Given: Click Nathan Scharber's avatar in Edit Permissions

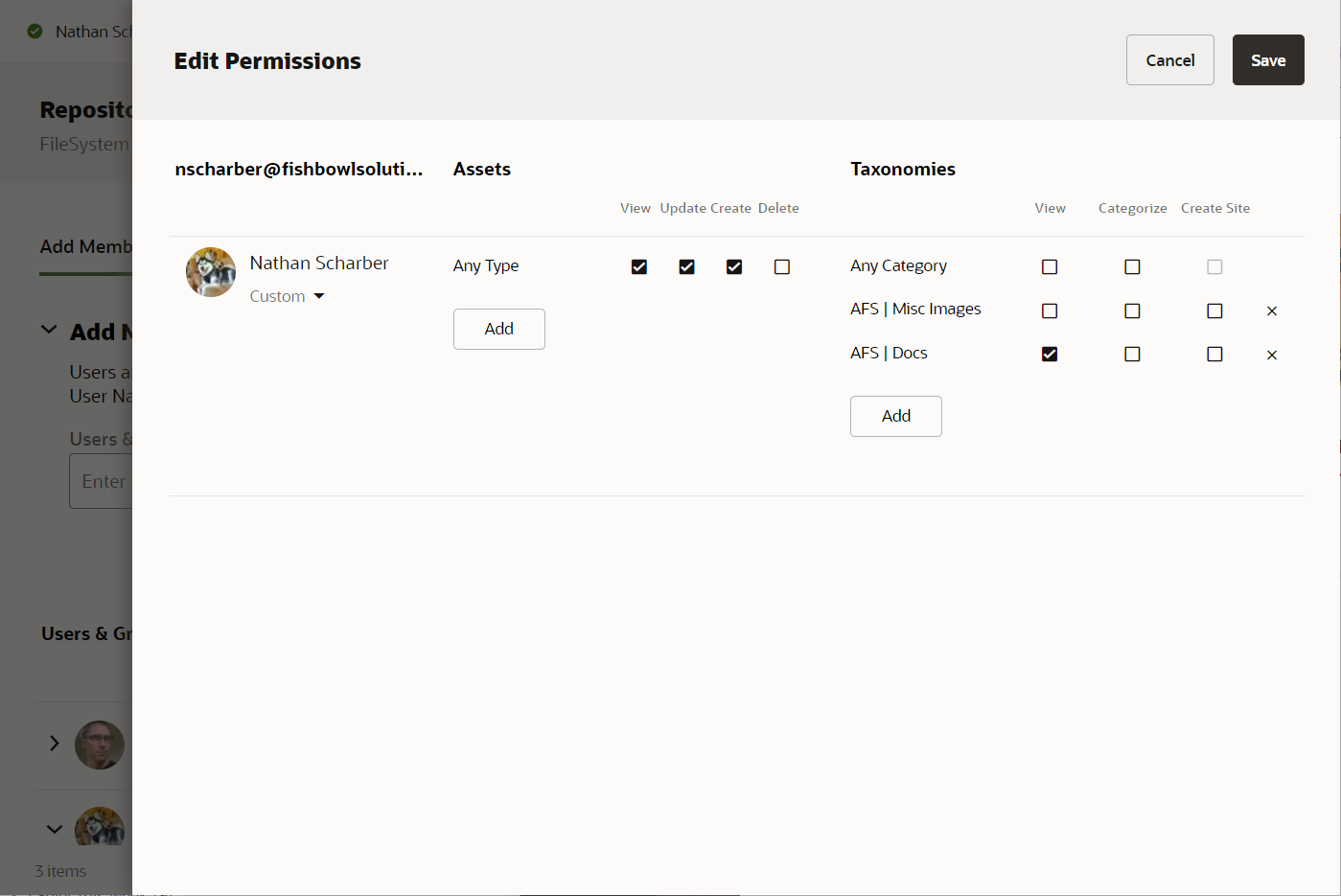Looking at the screenshot, I should [x=211, y=272].
